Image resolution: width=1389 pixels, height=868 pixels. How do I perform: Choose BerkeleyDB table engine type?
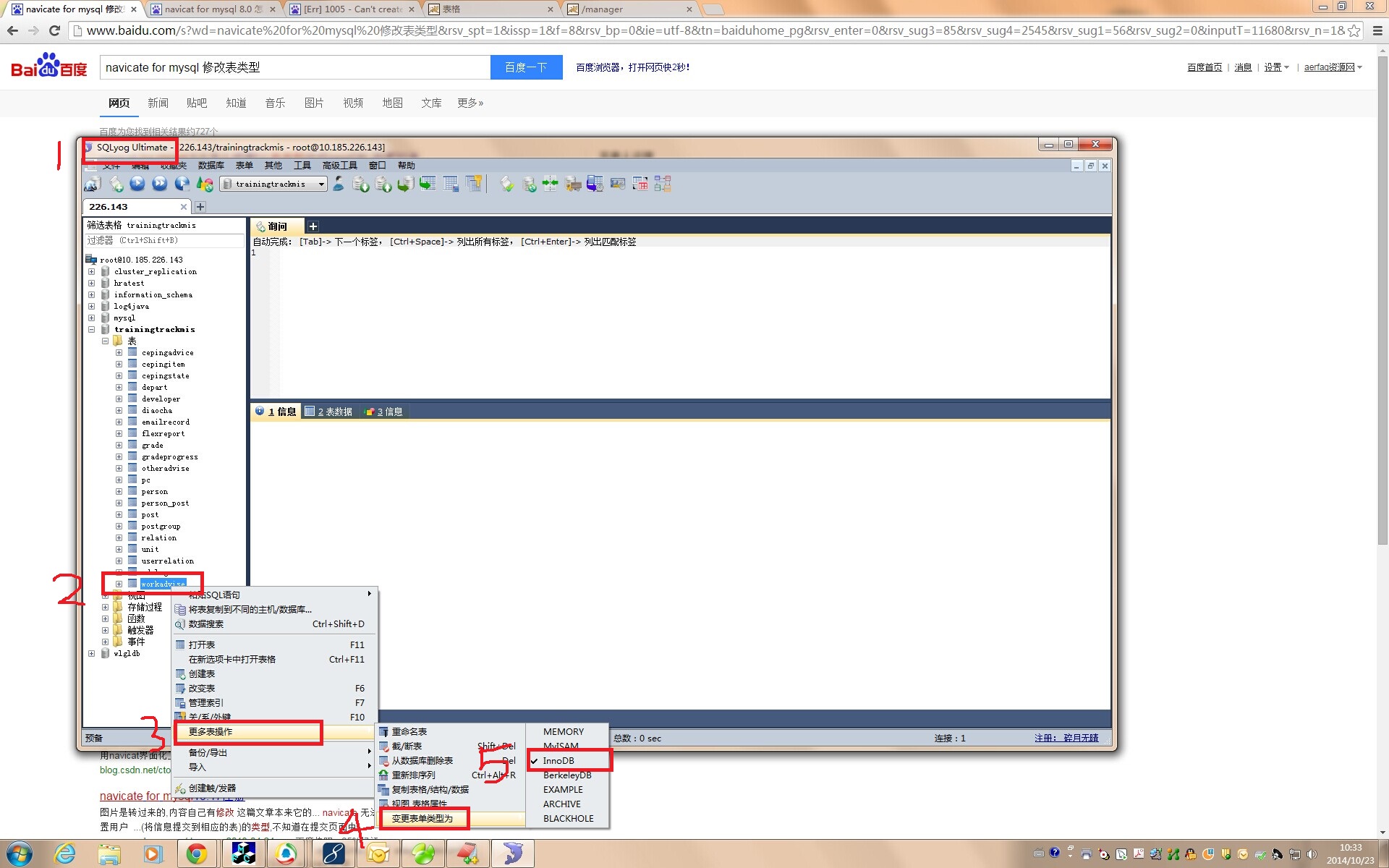tap(569, 775)
